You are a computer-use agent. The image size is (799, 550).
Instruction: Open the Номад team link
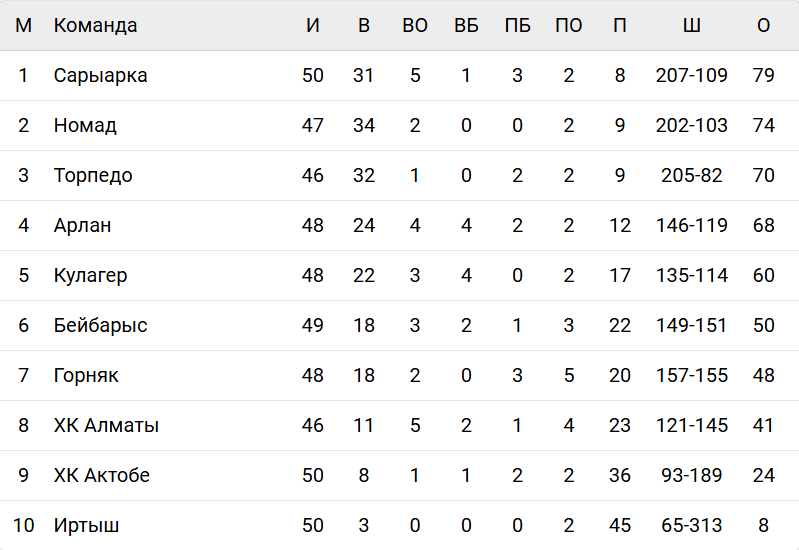click(x=85, y=125)
